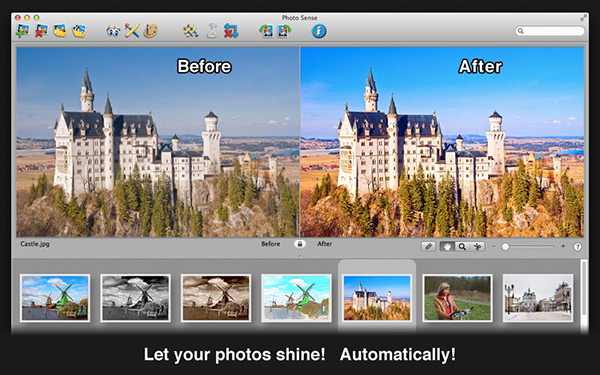Select the snowy town square thumbnail

coord(538,298)
